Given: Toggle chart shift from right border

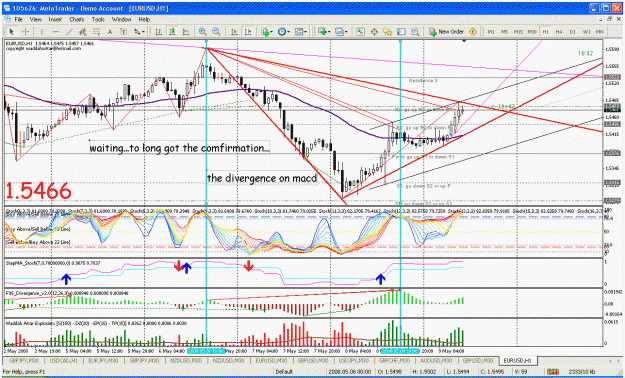Looking at the screenshot, I should coord(248,32).
